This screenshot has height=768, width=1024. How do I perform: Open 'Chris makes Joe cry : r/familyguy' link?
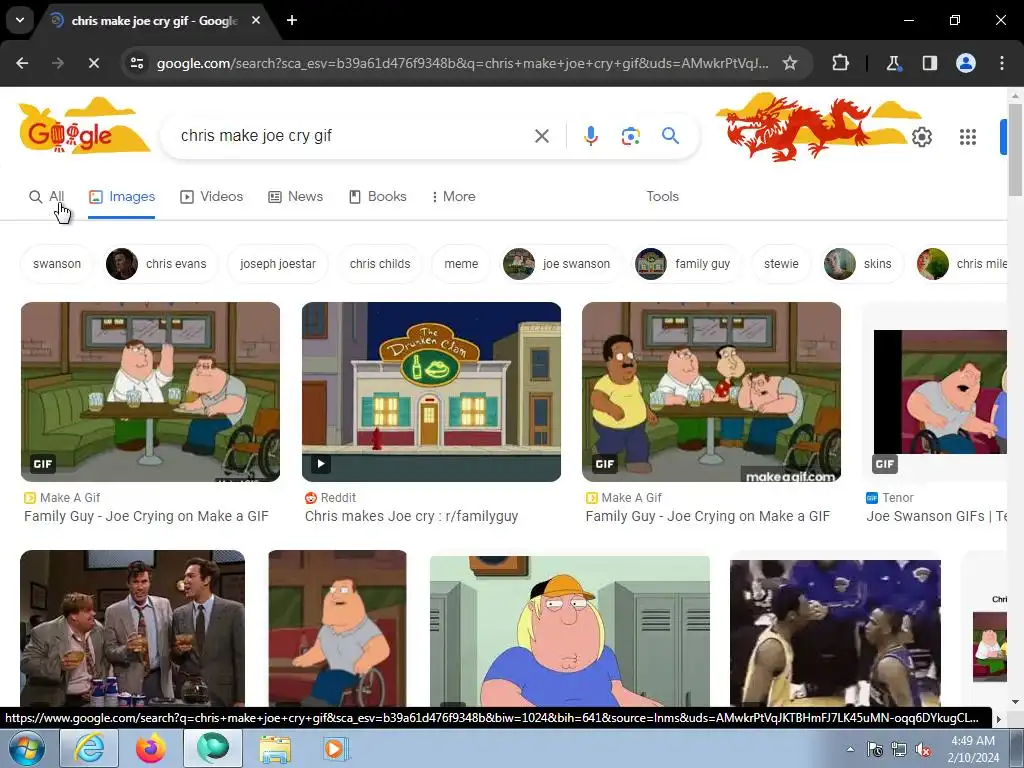tap(411, 516)
